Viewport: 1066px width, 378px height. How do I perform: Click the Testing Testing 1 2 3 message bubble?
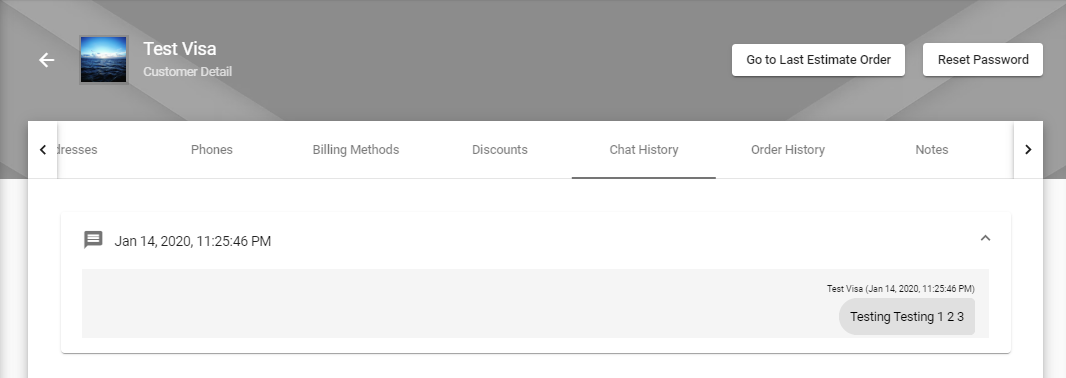[x=907, y=317]
